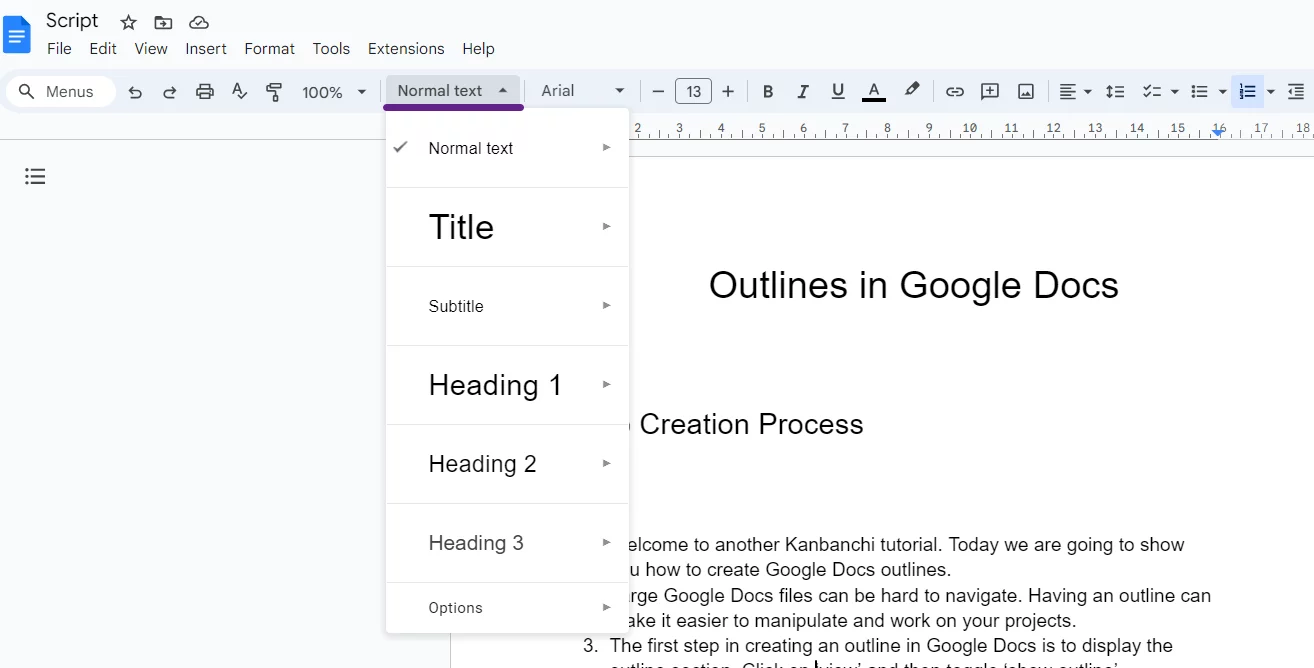Open the Edit menu

[103, 48]
